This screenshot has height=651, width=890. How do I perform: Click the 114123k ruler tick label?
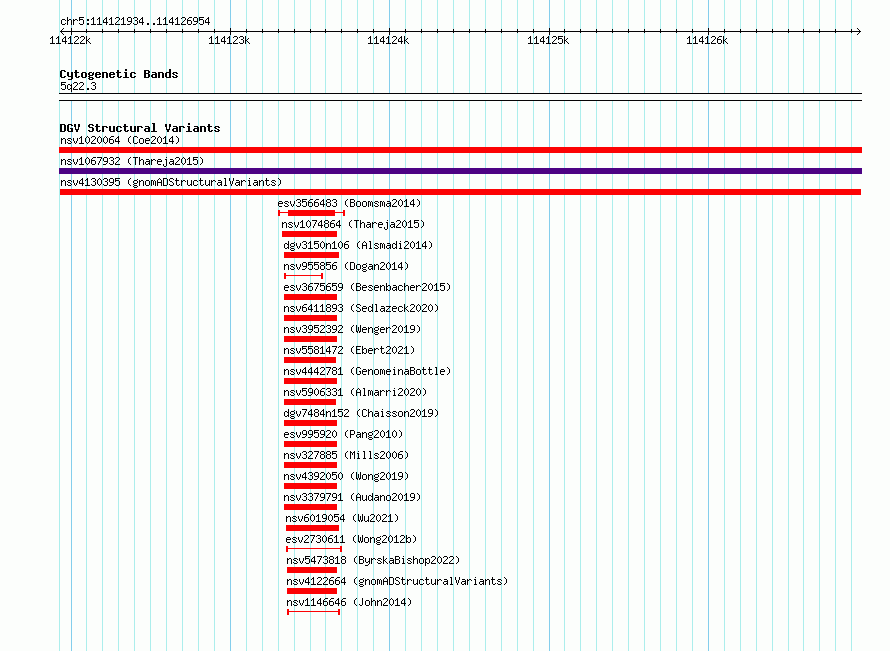coord(229,40)
